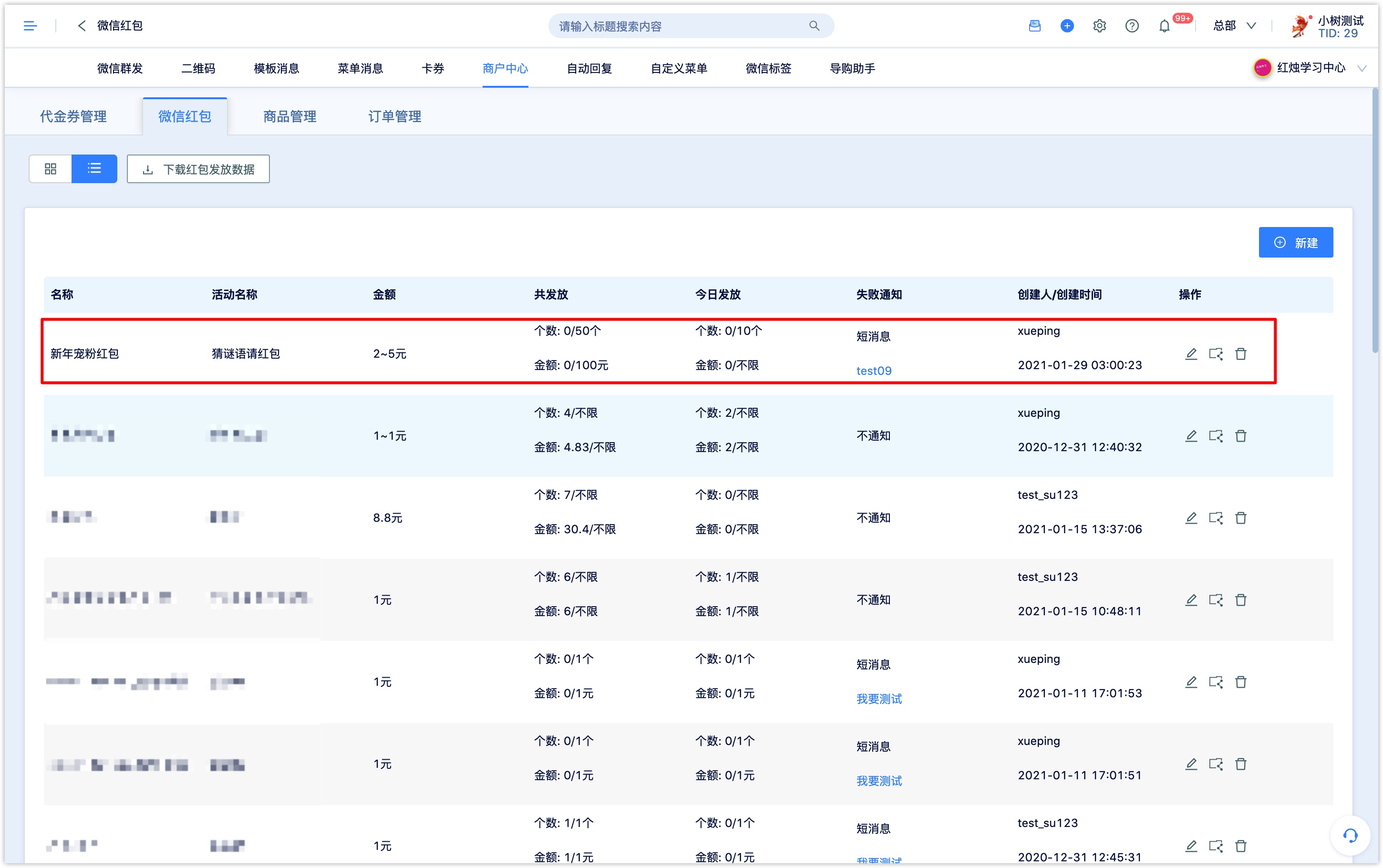Click the search magnifier icon
The width and height of the screenshot is (1383, 868).
pyautogui.click(x=814, y=26)
